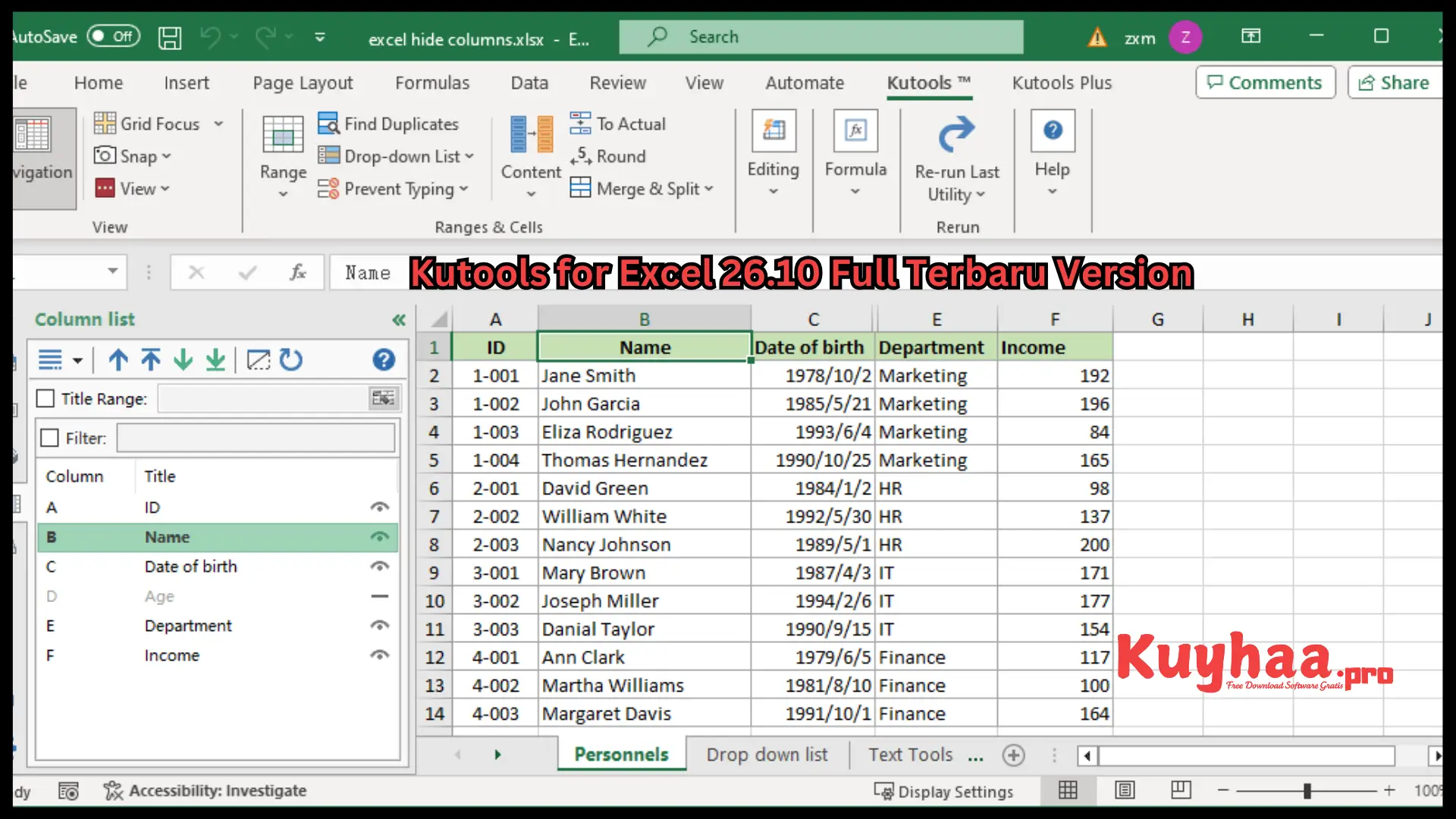1456x819 pixels.
Task: Collapse the Column list pane
Action: [x=399, y=320]
